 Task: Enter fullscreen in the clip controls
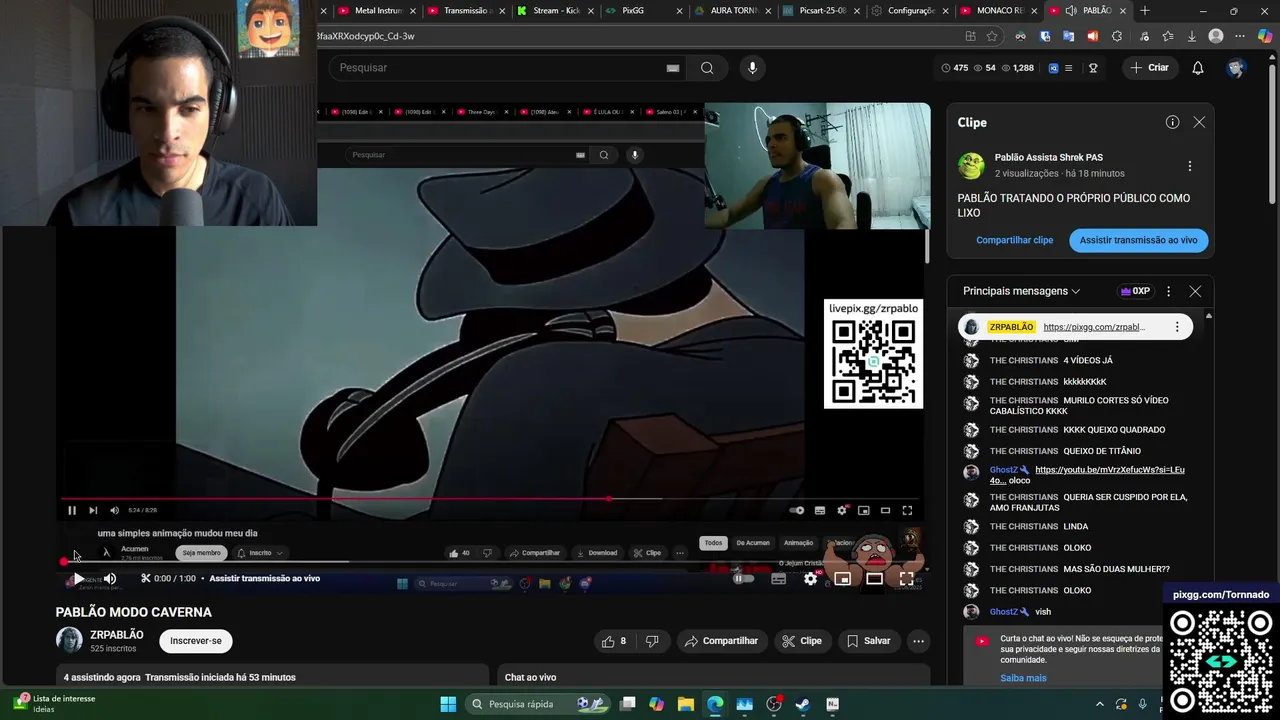coord(906,578)
